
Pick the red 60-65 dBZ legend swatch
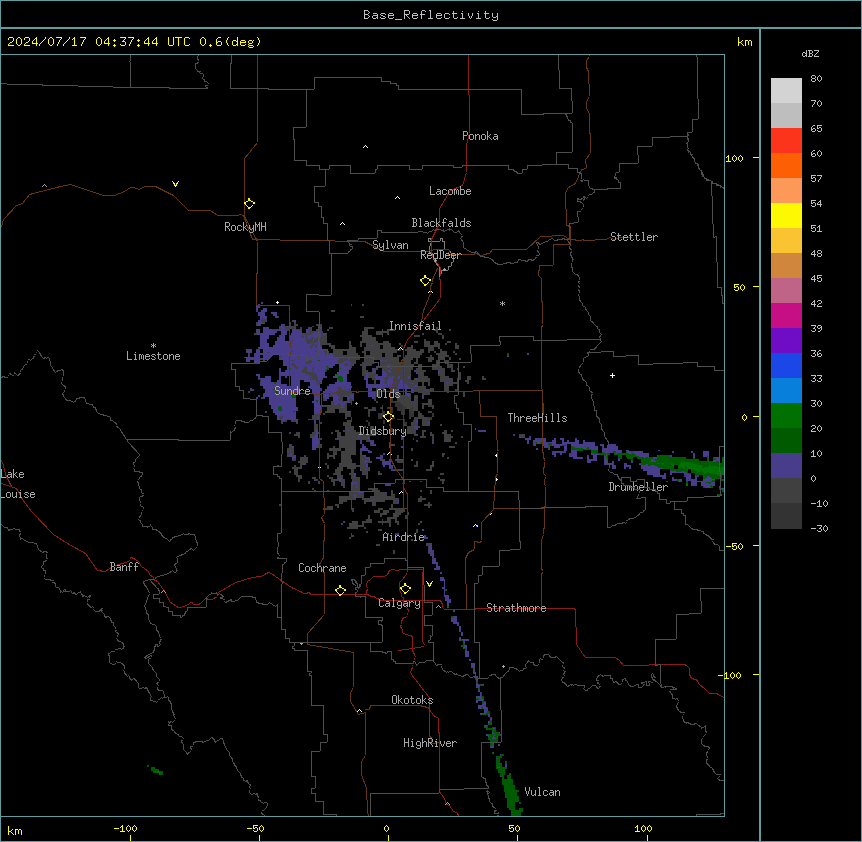click(x=786, y=141)
